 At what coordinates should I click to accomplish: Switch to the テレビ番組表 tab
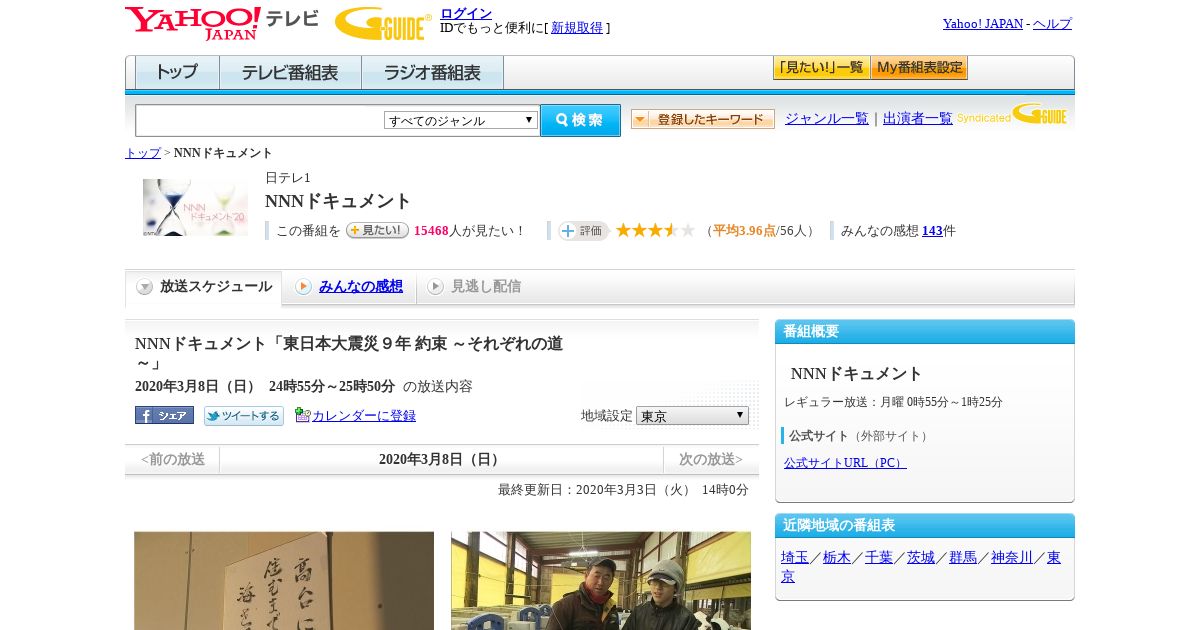[x=290, y=73]
